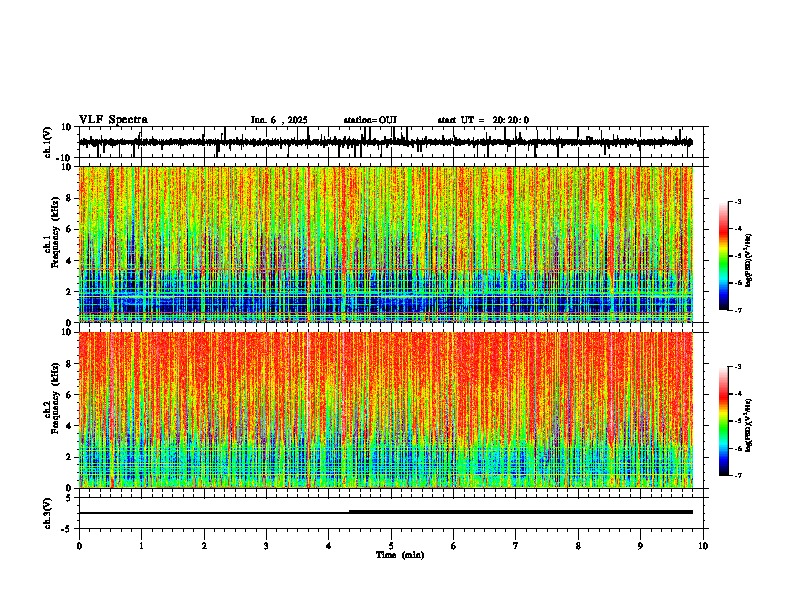
Task: Click the time axis tick label '8'
Action: tap(578, 546)
